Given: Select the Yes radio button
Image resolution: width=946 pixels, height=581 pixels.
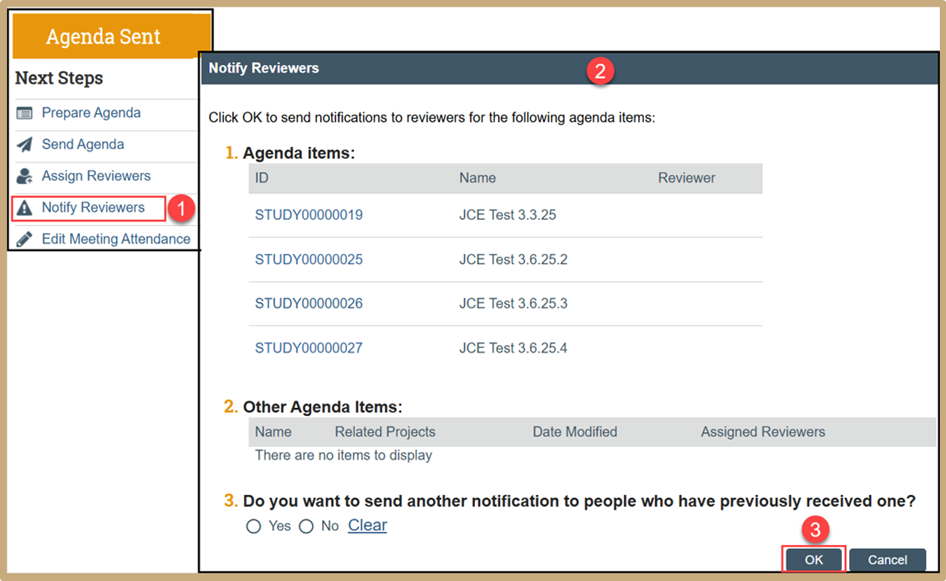Looking at the screenshot, I should click(254, 526).
